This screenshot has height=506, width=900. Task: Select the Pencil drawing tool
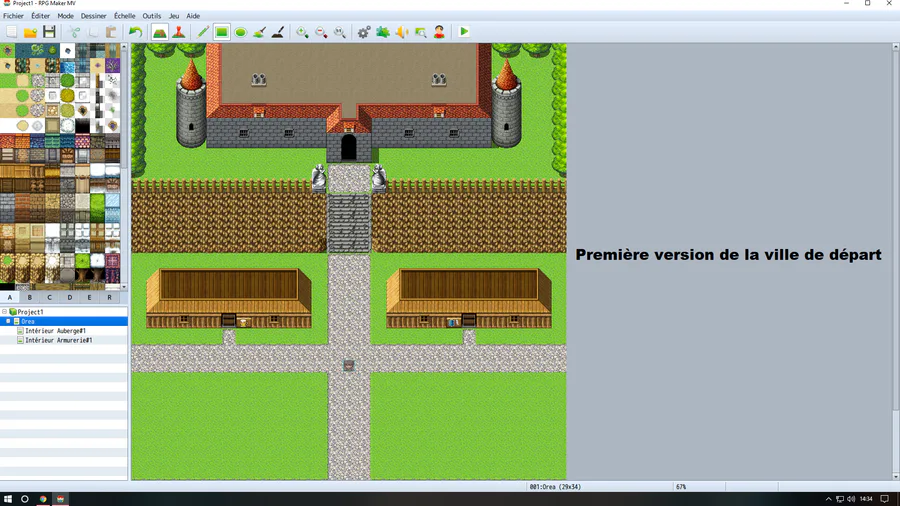click(x=203, y=32)
